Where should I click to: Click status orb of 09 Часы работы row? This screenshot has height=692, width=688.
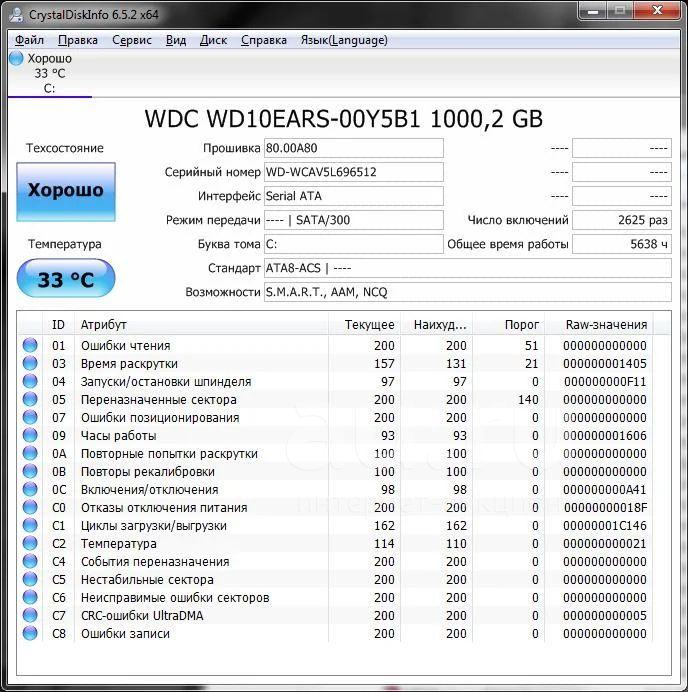[x=30, y=436]
